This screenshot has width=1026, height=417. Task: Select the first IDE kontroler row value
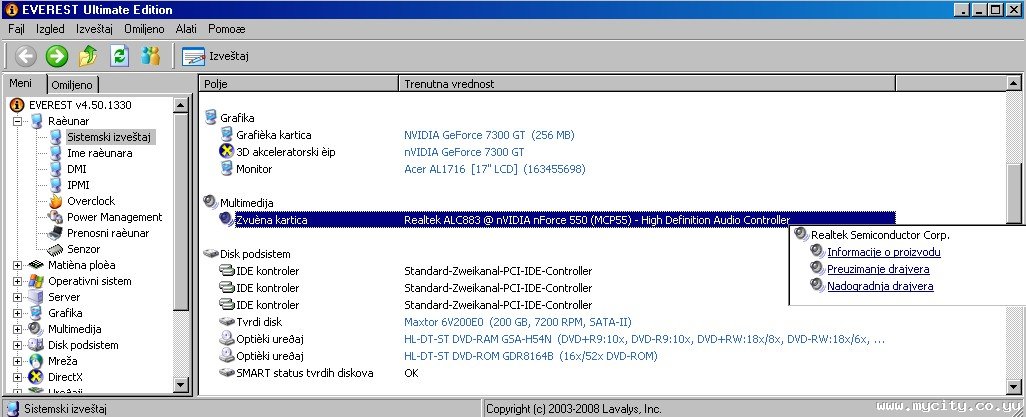point(498,271)
